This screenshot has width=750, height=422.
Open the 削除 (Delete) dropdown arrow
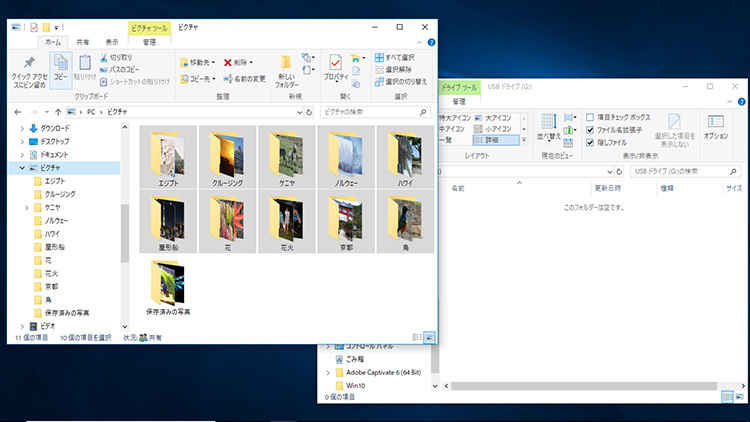pos(251,62)
